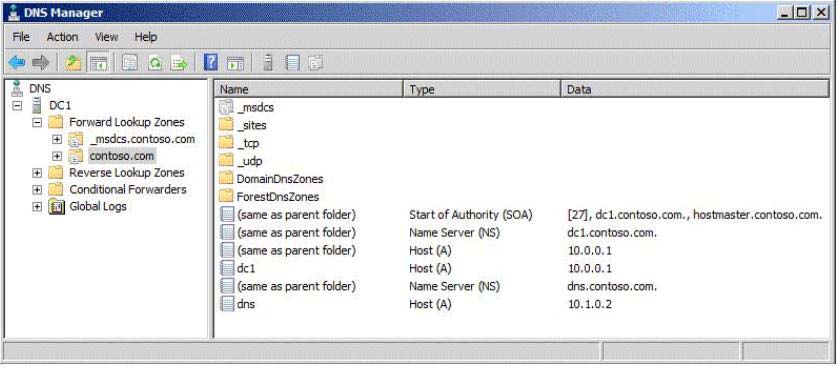
Task: Click the New Record list toolbar icon
Action: pos(292,63)
